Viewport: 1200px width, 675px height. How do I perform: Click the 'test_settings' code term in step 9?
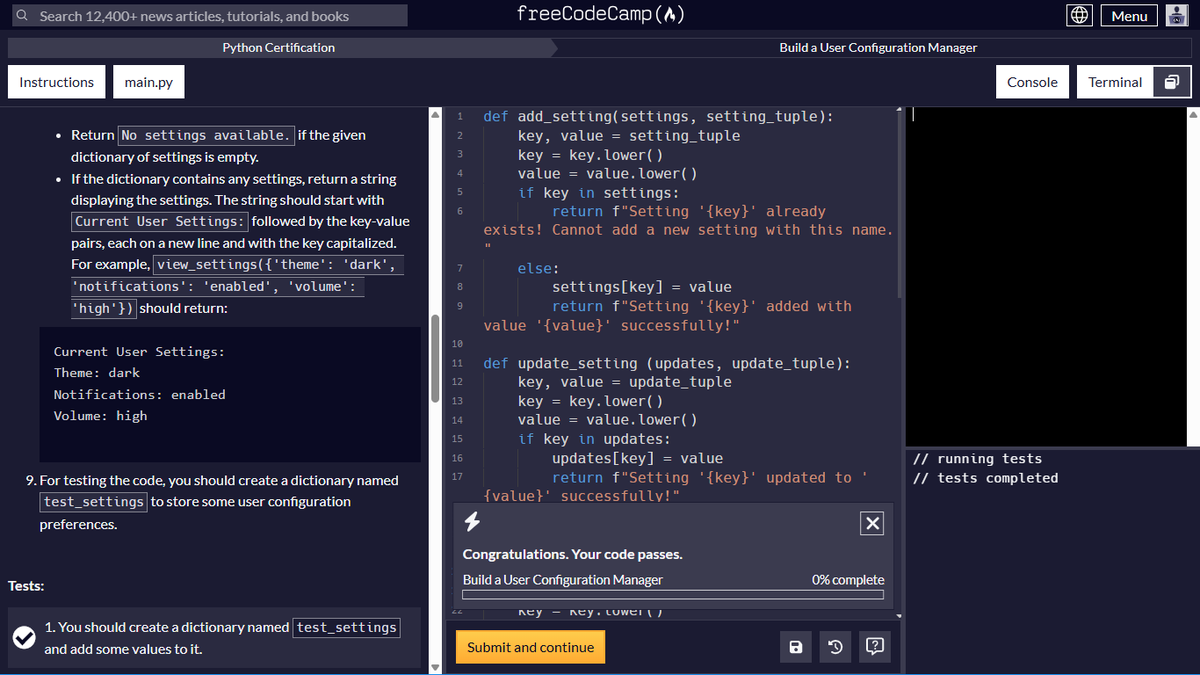click(94, 502)
